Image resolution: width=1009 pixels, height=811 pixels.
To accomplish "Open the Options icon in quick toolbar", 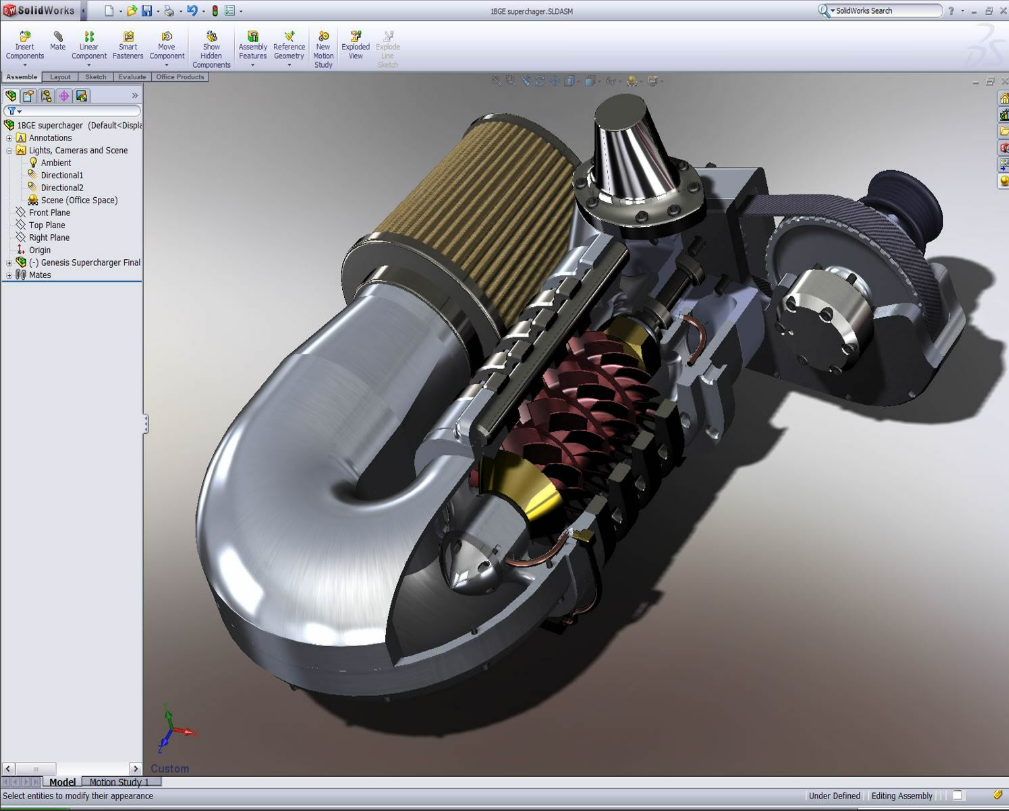I will tap(230, 11).
